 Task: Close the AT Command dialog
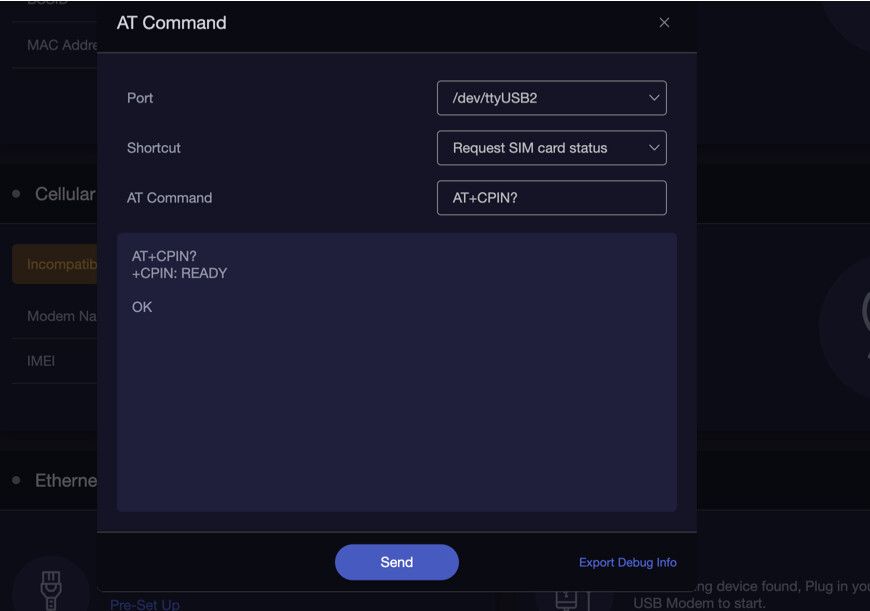[664, 23]
